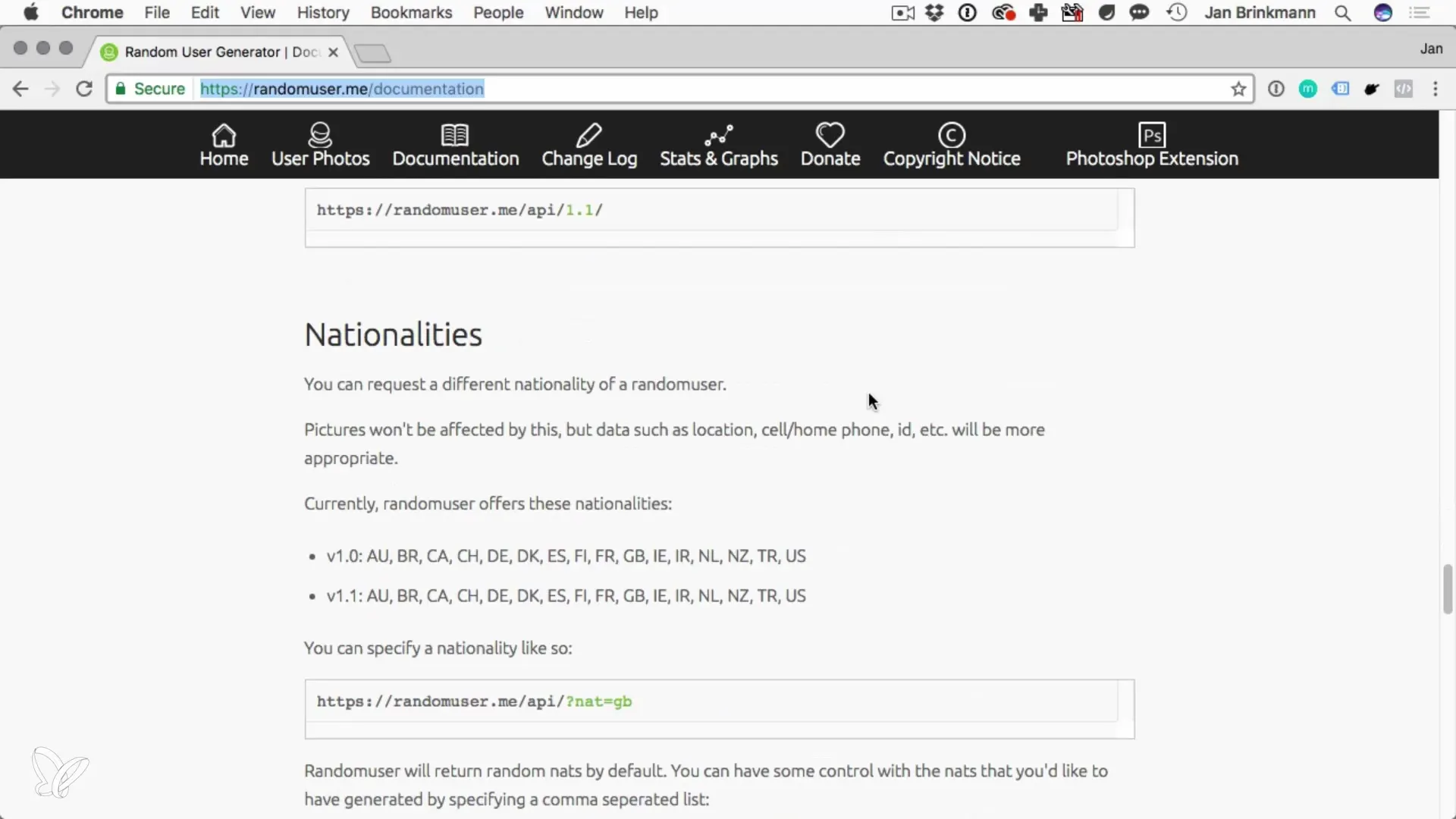Screen dimensions: 1456x819
Task: Click the green secure lock icon
Action: (120, 89)
